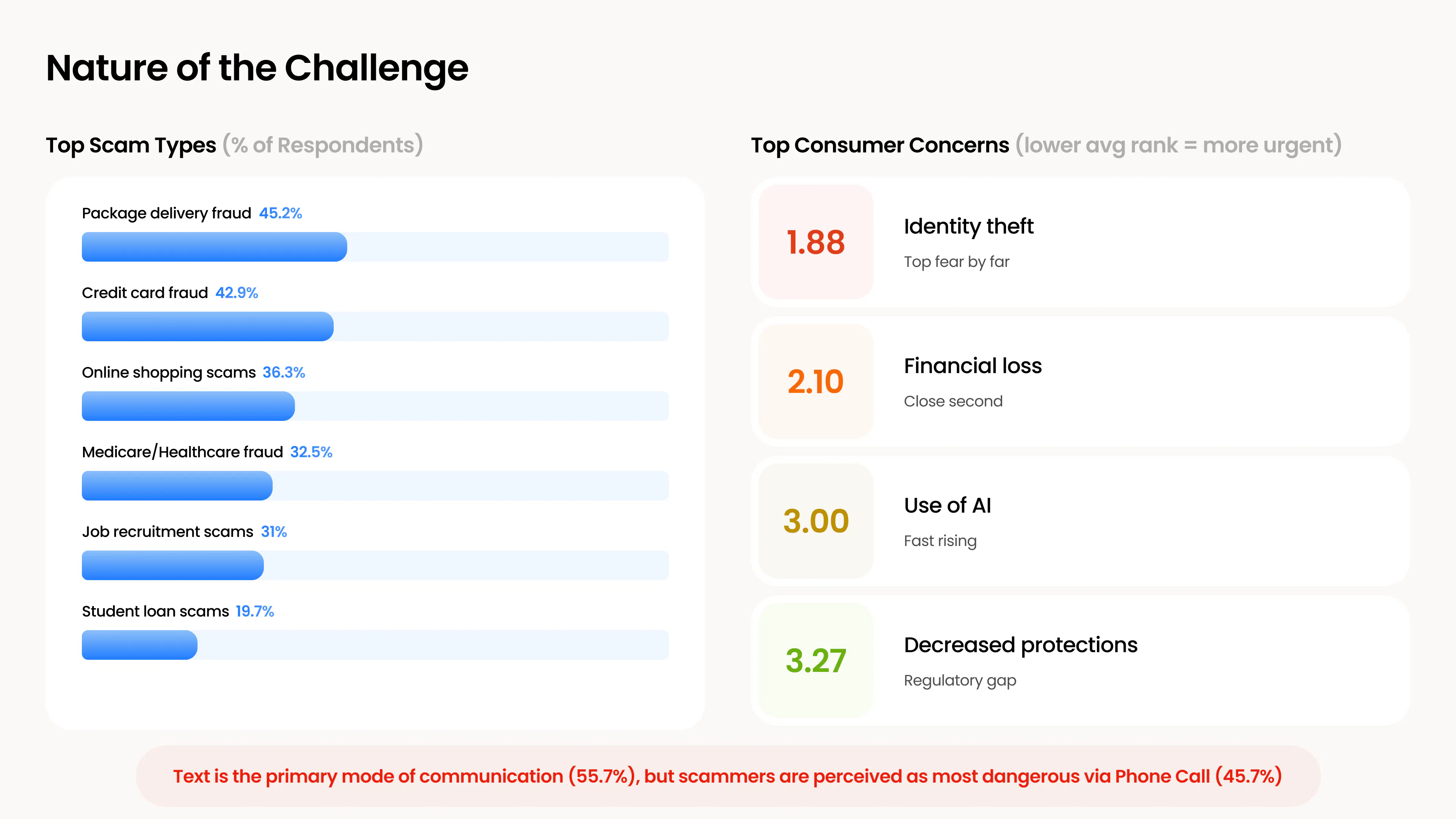Click the Identity theft heading
Image resolution: width=1456 pixels, height=819 pixels.
pyautogui.click(x=968, y=227)
